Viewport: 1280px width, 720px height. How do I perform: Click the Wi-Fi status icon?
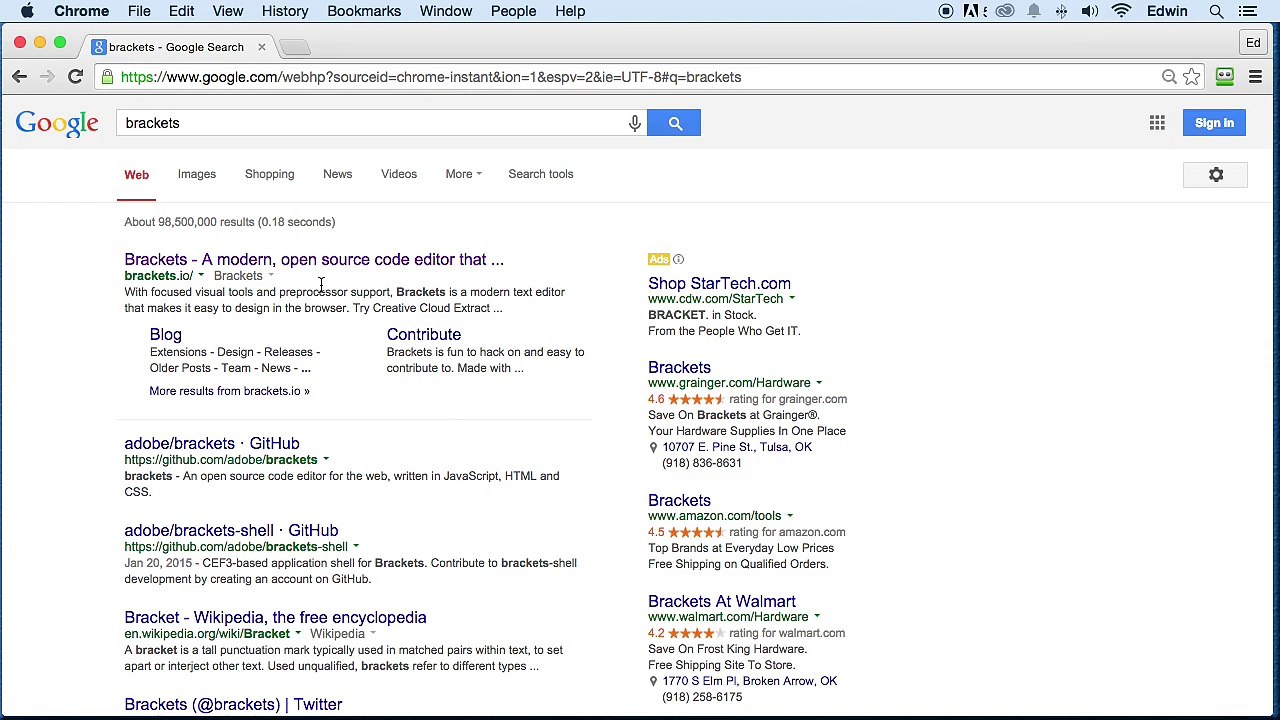1122,11
